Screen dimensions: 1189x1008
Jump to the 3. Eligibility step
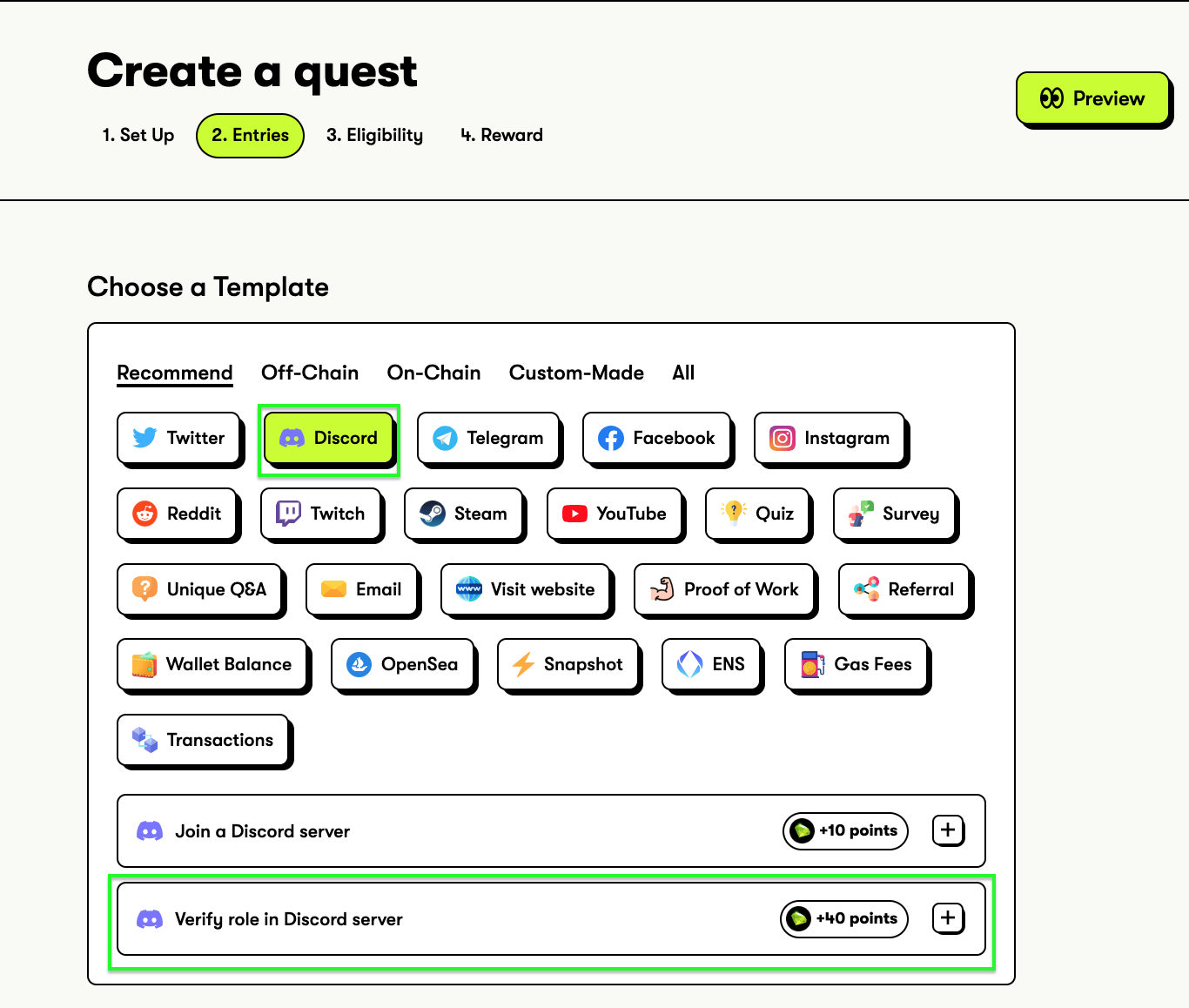(x=374, y=135)
